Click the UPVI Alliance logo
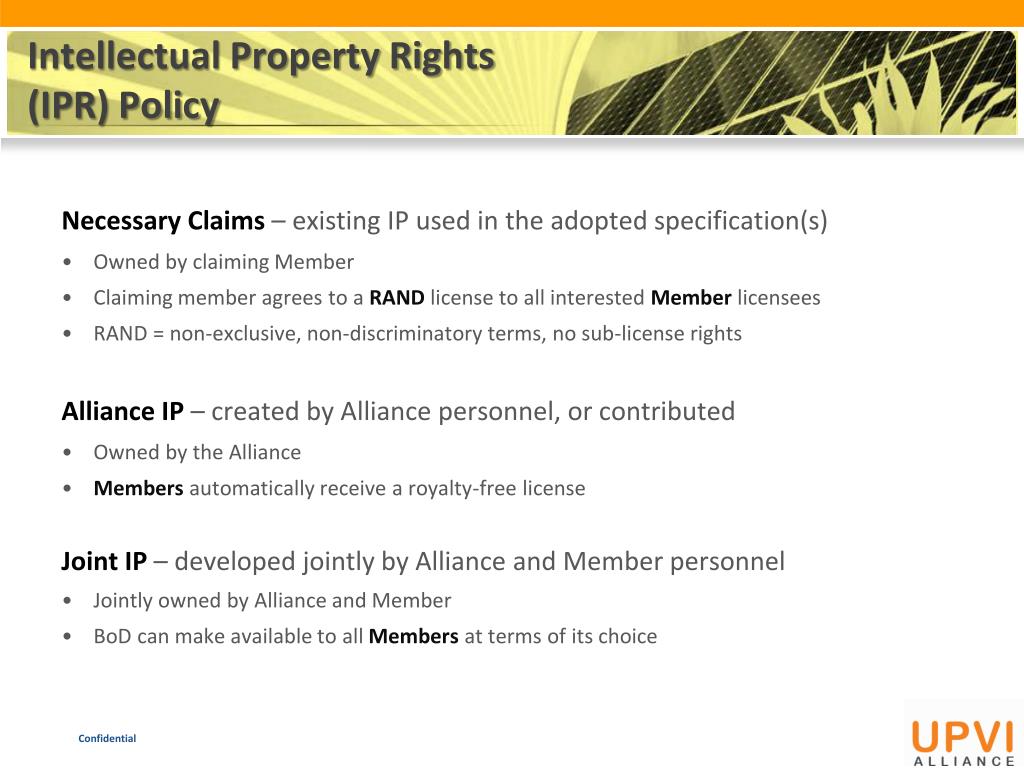Viewport: 1024px width, 768px height. click(963, 742)
